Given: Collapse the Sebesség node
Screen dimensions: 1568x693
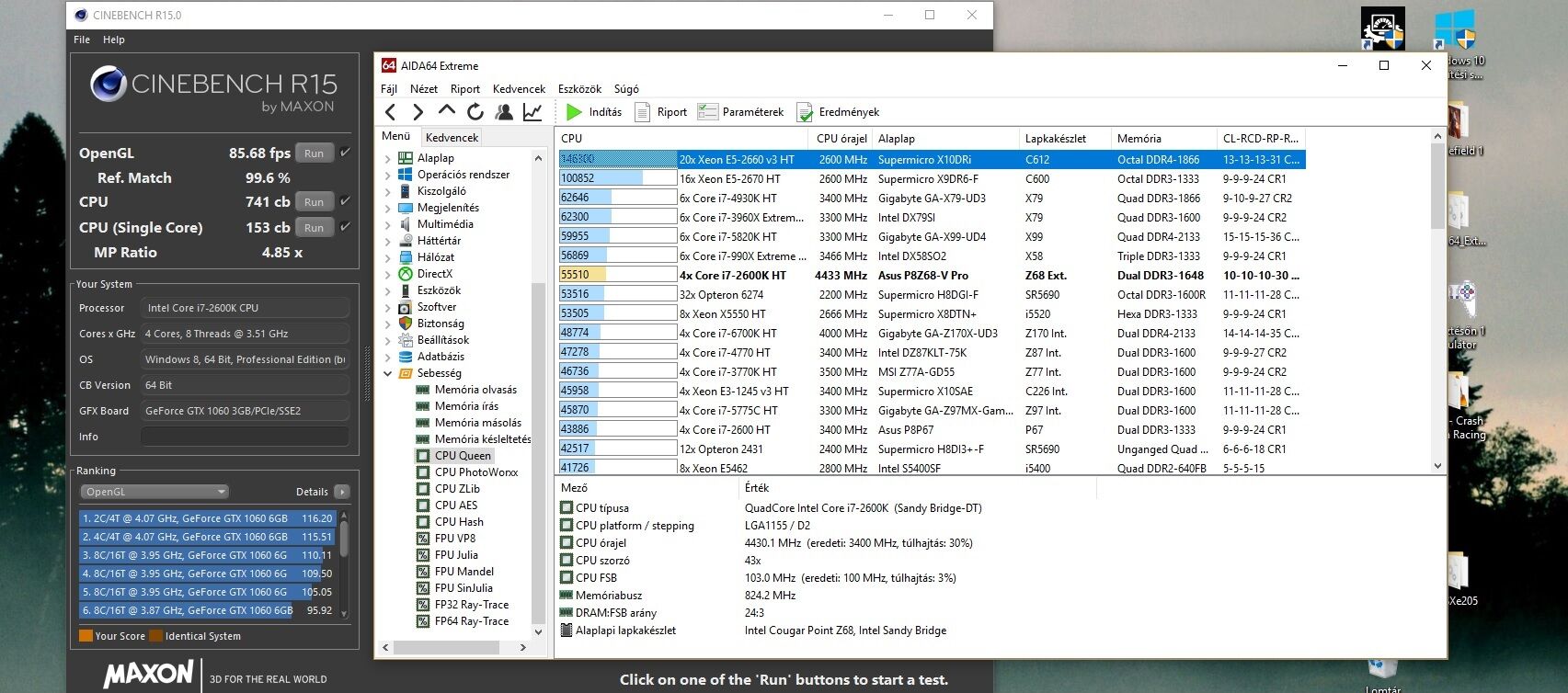Looking at the screenshot, I should (388, 373).
